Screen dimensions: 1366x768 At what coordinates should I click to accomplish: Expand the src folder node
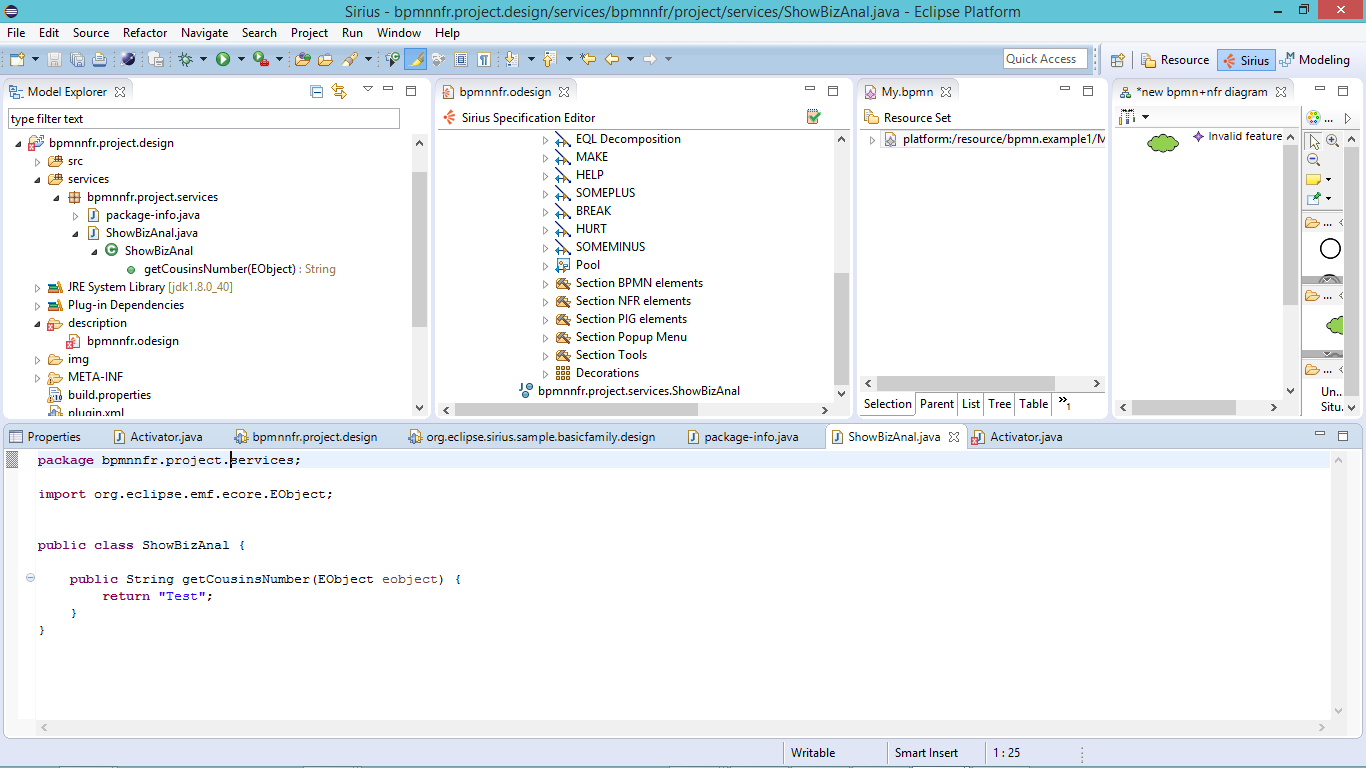[38, 161]
